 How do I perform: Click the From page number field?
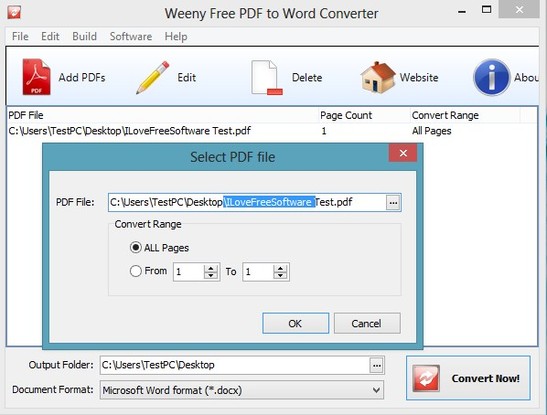click(189, 272)
